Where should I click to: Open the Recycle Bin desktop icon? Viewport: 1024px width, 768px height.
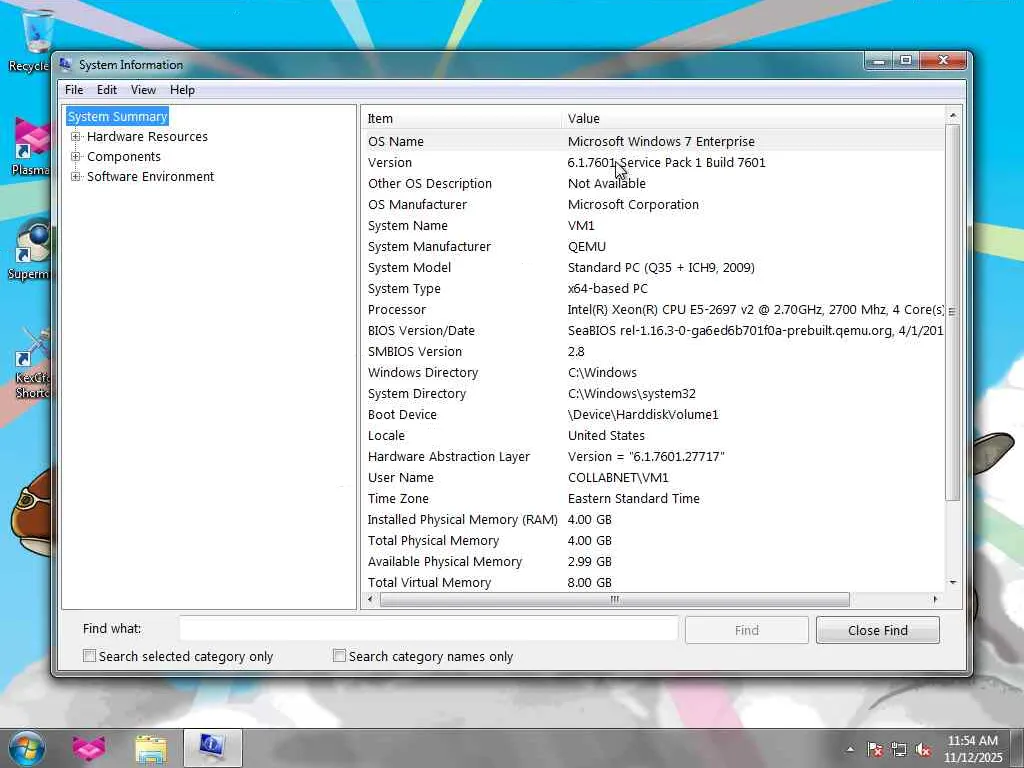29,40
